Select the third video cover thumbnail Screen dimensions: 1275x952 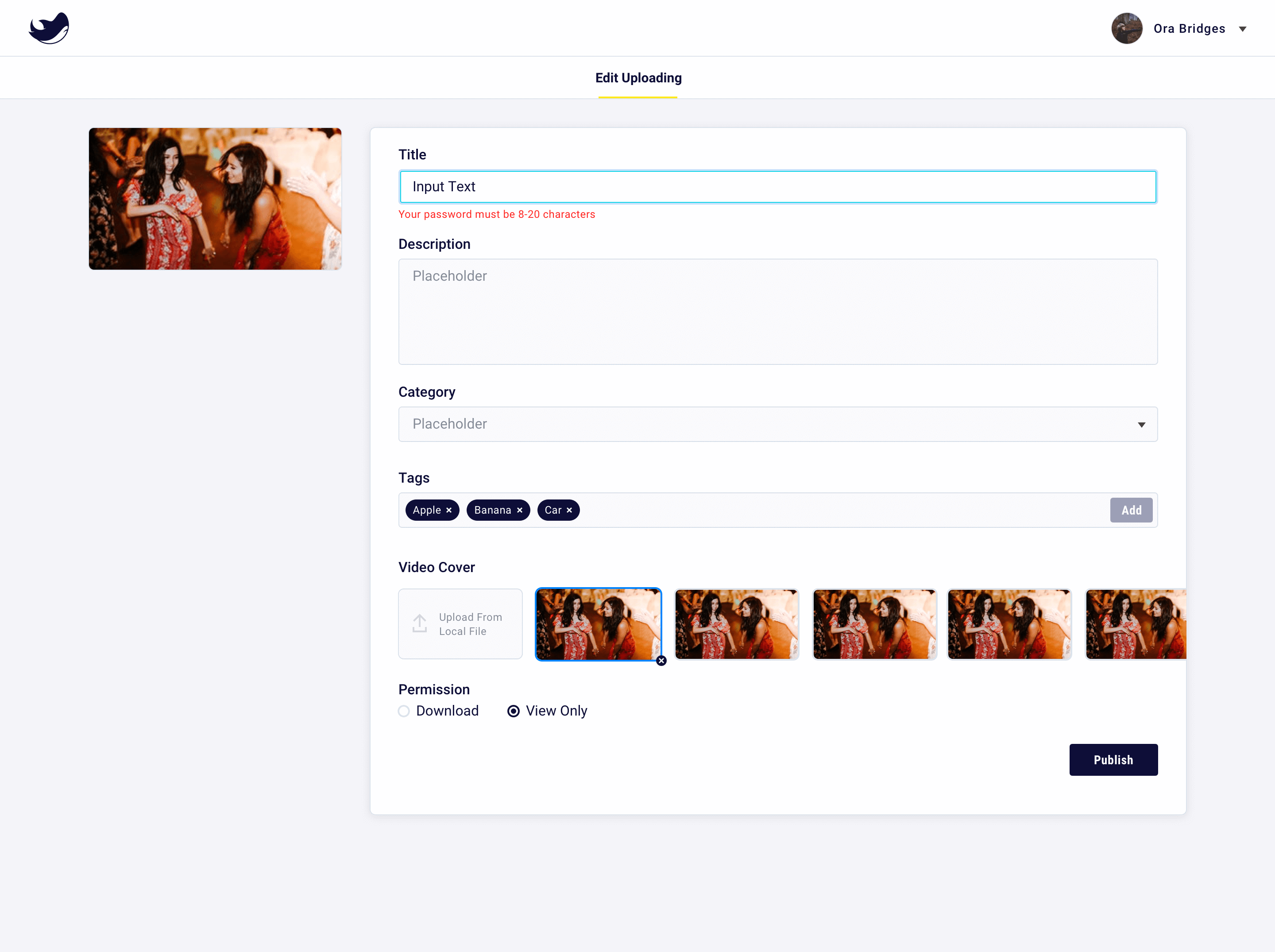875,624
